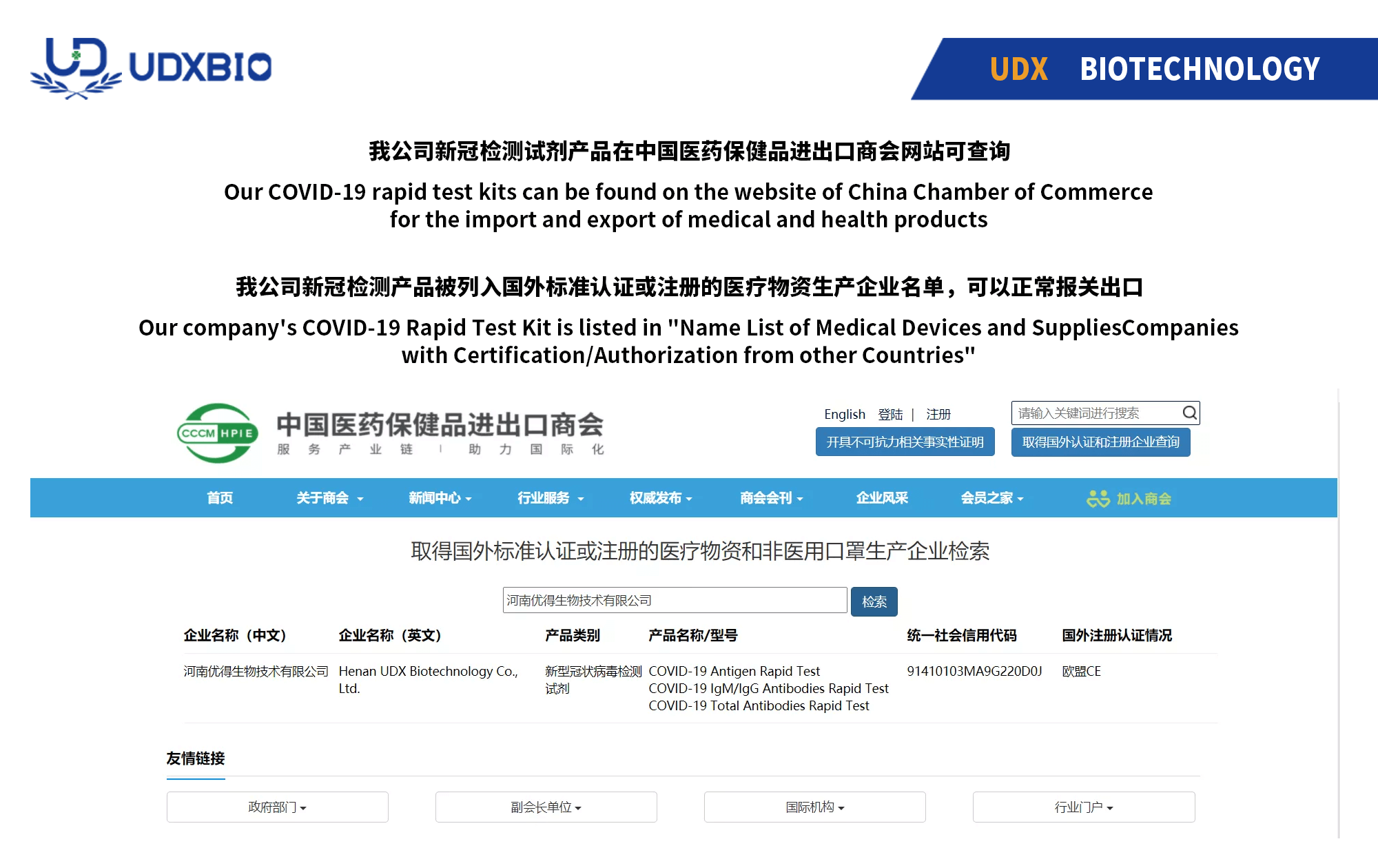Open the 商会会刊 menu
1378x868 pixels.
click(771, 497)
